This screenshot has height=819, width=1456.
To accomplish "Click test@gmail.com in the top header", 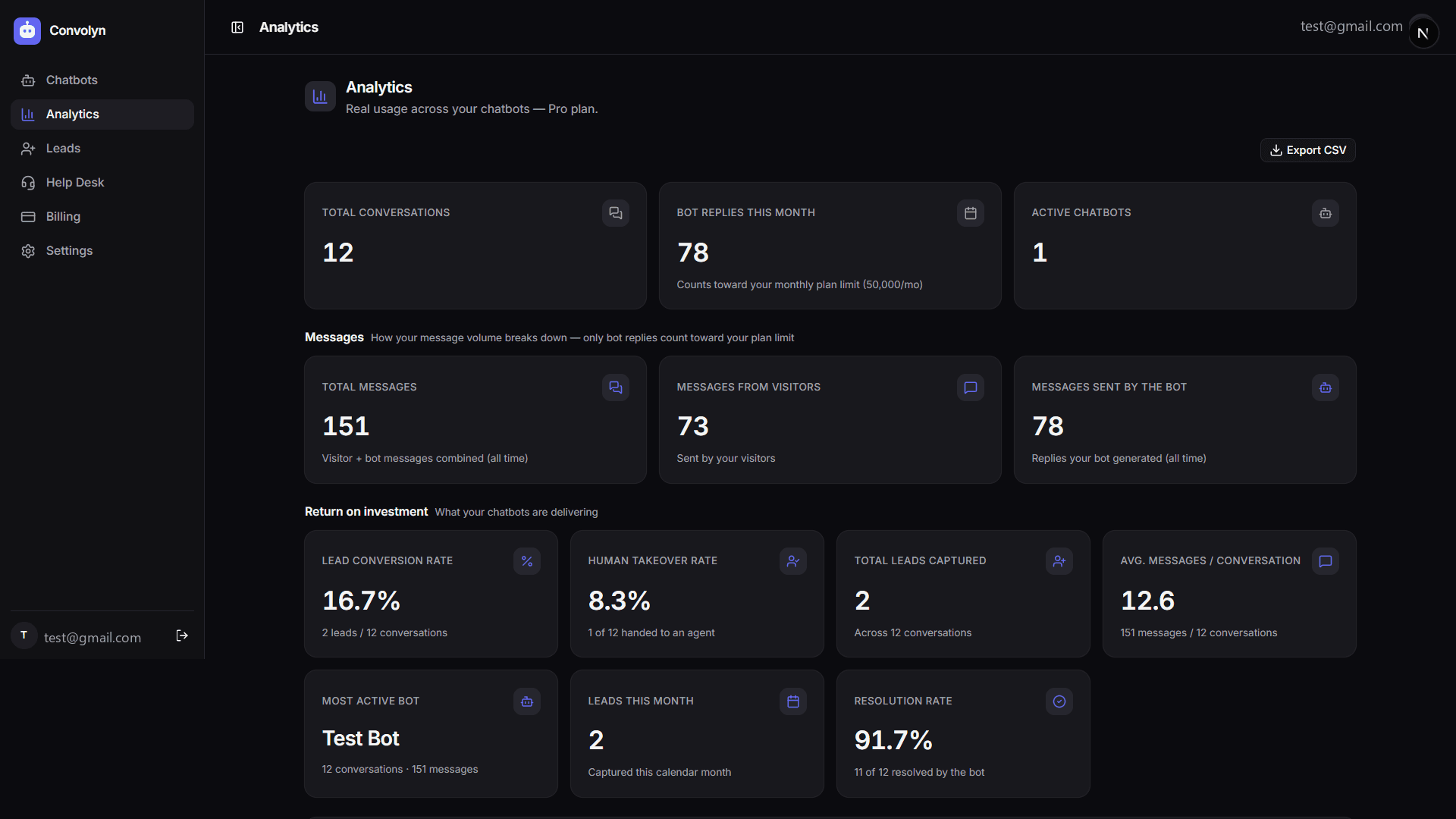I will pyautogui.click(x=1351, y=27).
